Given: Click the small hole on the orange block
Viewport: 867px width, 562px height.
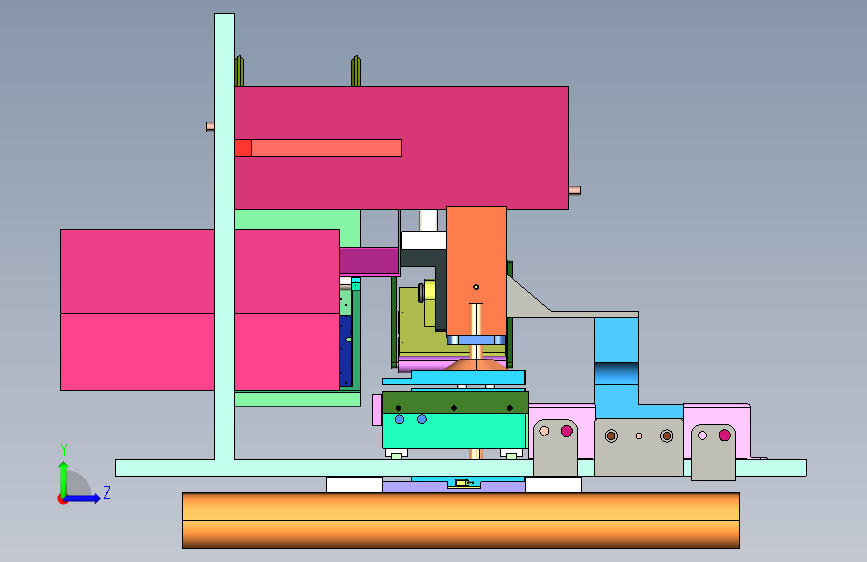Looking at the screenshot, I should pos(476,287).
